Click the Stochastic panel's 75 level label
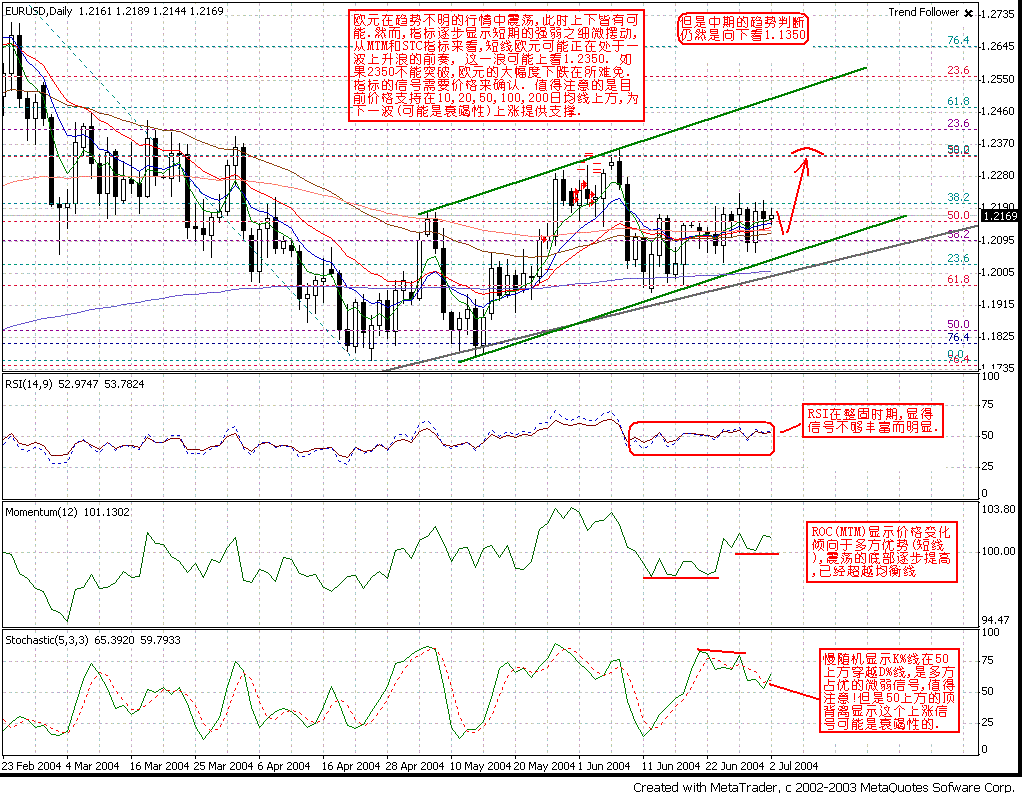Viewport: 1022px width, 793px height. 988,661
